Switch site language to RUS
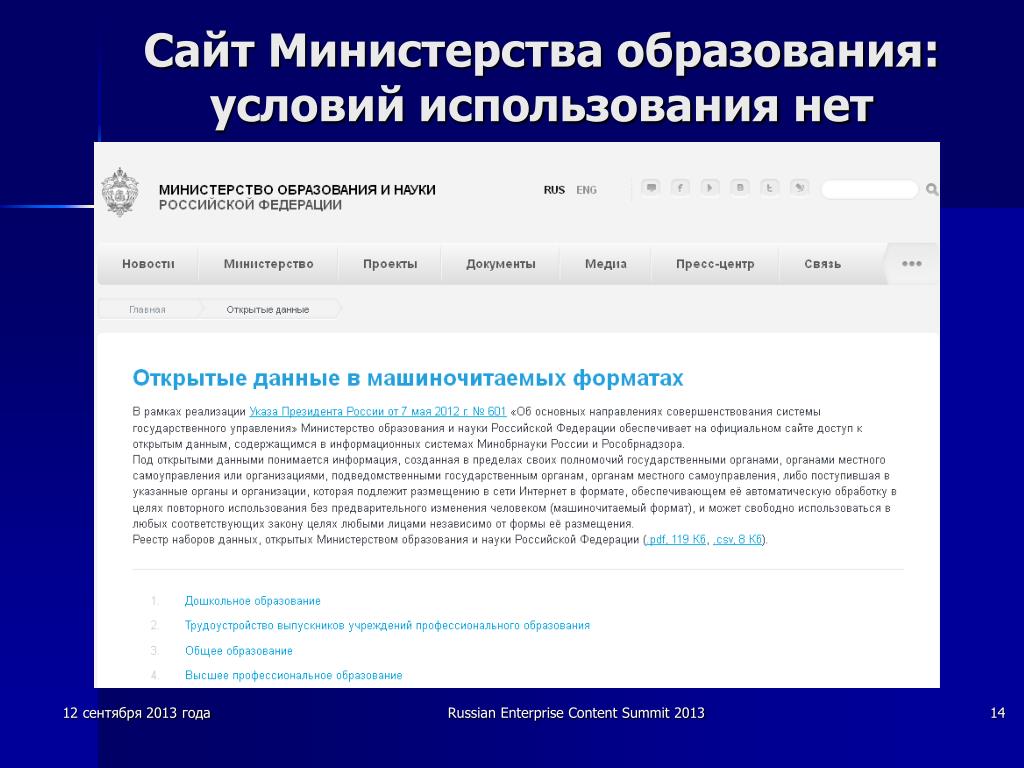1024x768 pixels. (x=554, y=190)
